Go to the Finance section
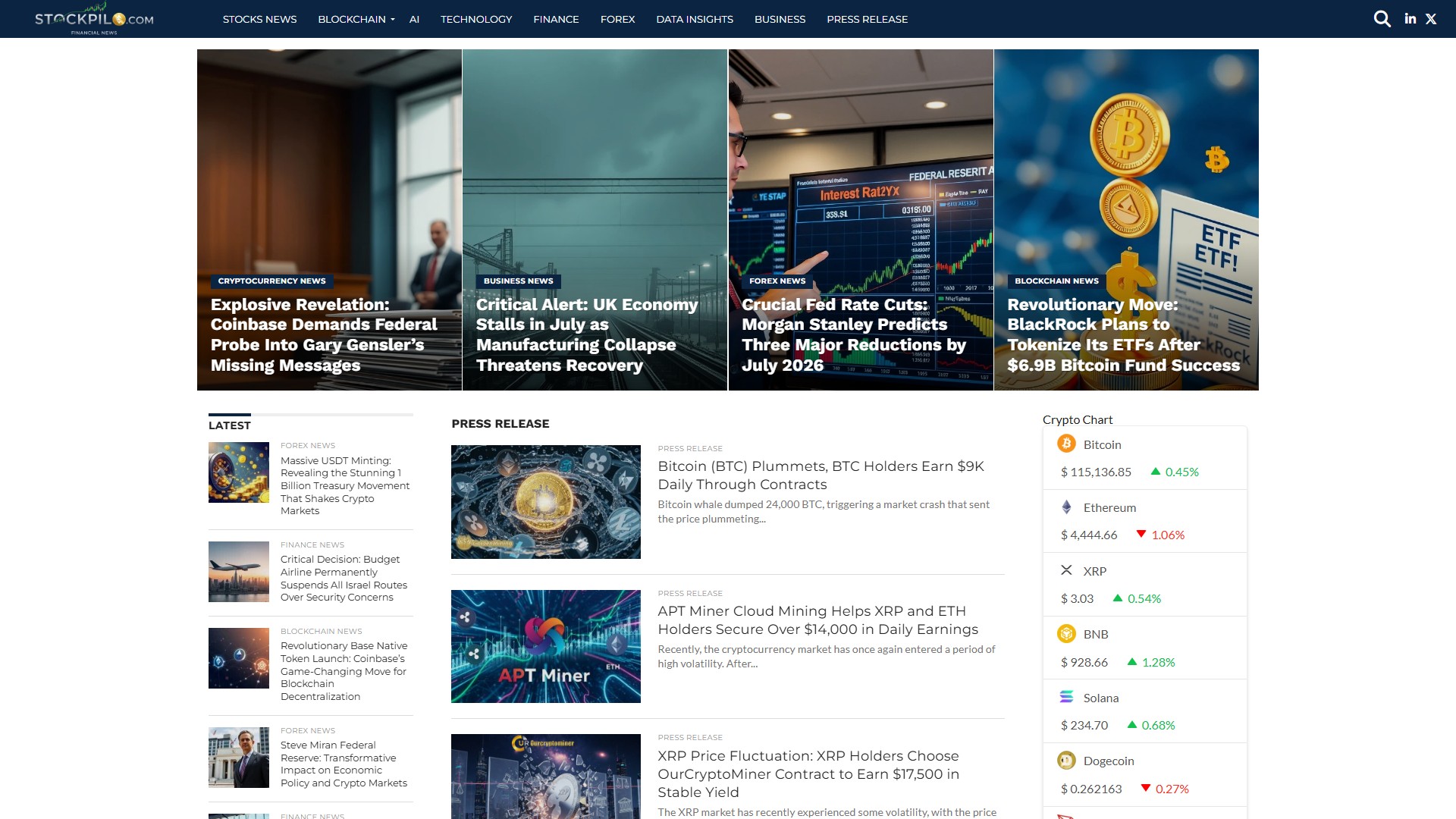Viewport: 1456px width, 819px height. [x=556, y=19]
